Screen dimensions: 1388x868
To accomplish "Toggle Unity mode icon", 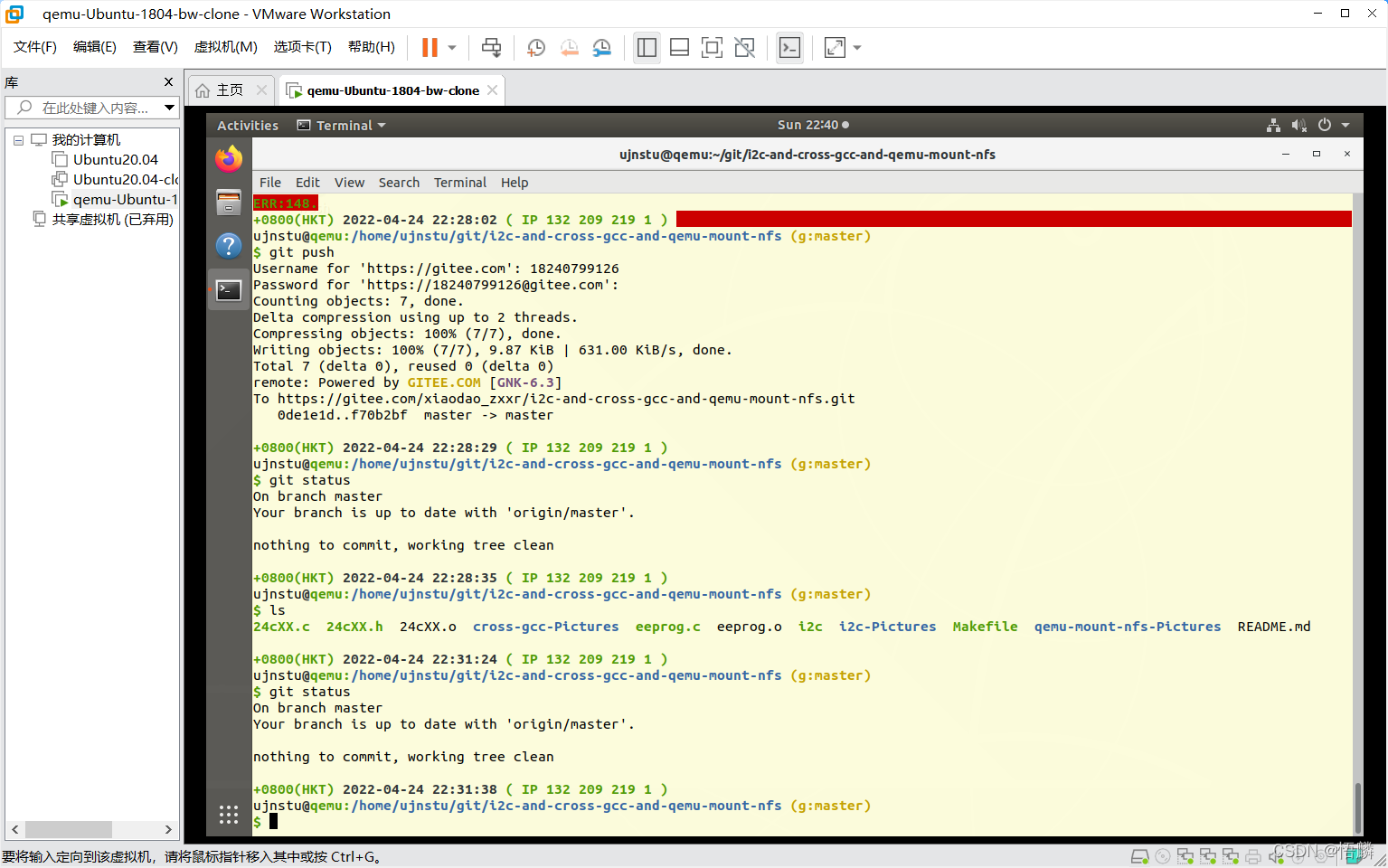I will pos(744,48).
